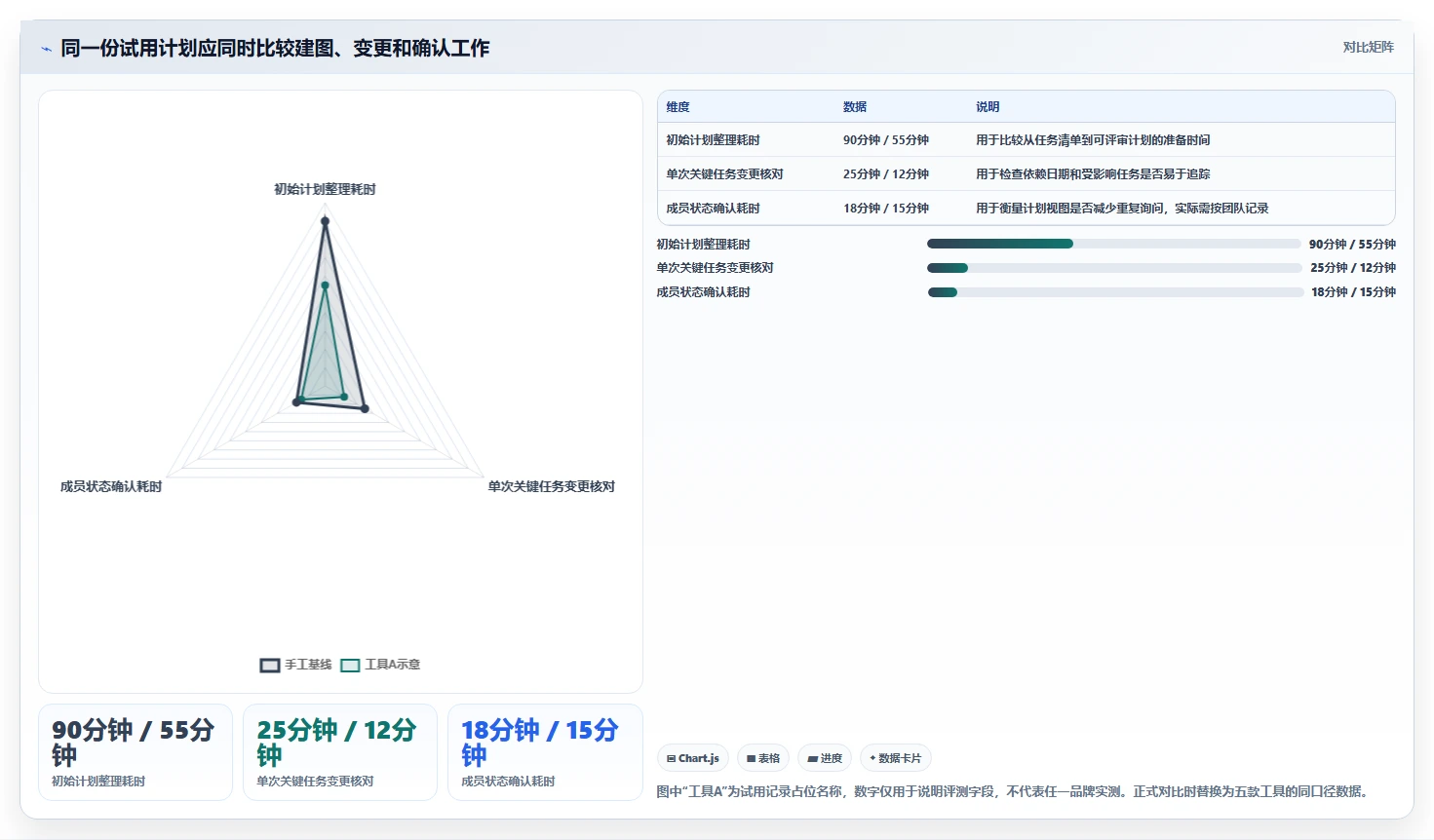Select table cell 成员状态确认耗时
This screenshot has width=1434, height=840.
713,209
